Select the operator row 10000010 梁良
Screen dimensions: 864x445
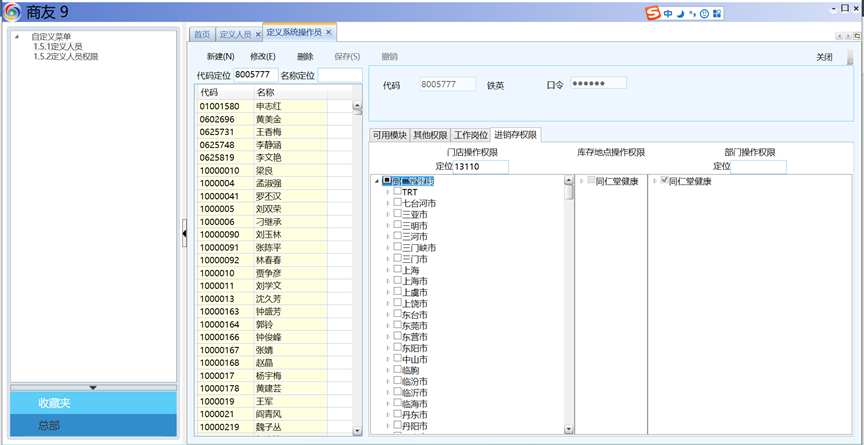(275, 170)
